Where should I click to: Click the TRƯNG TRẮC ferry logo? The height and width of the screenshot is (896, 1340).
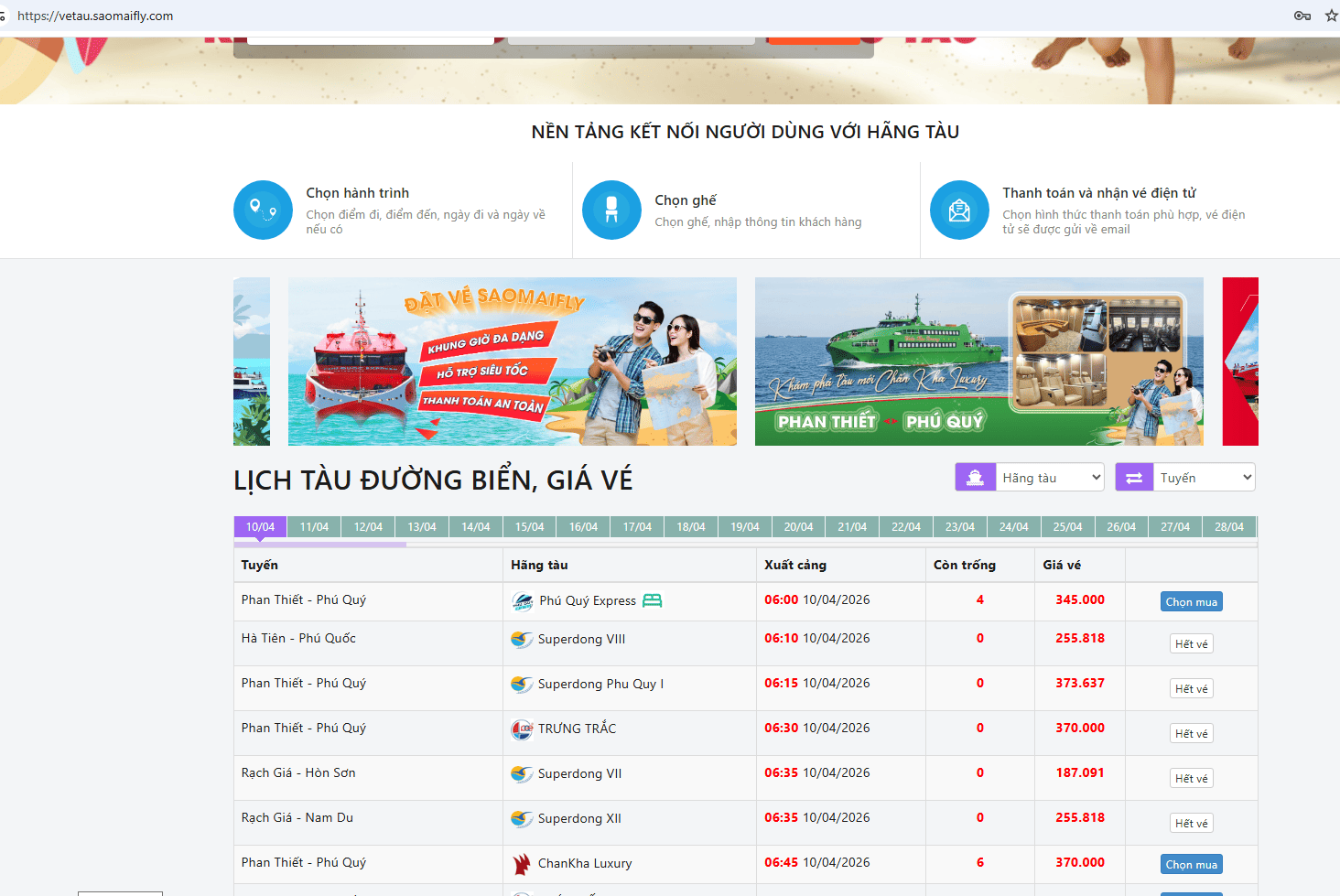522,729
